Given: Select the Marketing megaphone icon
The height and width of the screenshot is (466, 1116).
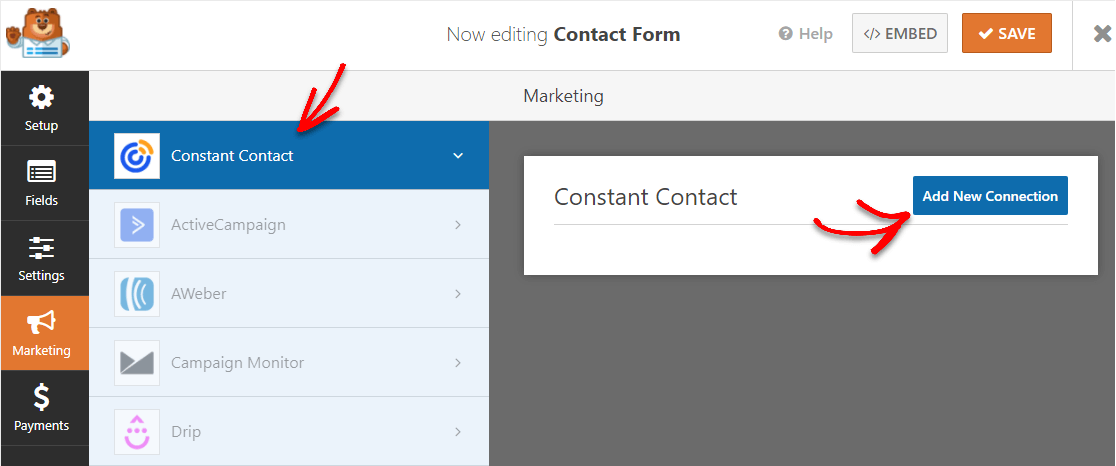Looking at the screenshot, I should 41,323.
